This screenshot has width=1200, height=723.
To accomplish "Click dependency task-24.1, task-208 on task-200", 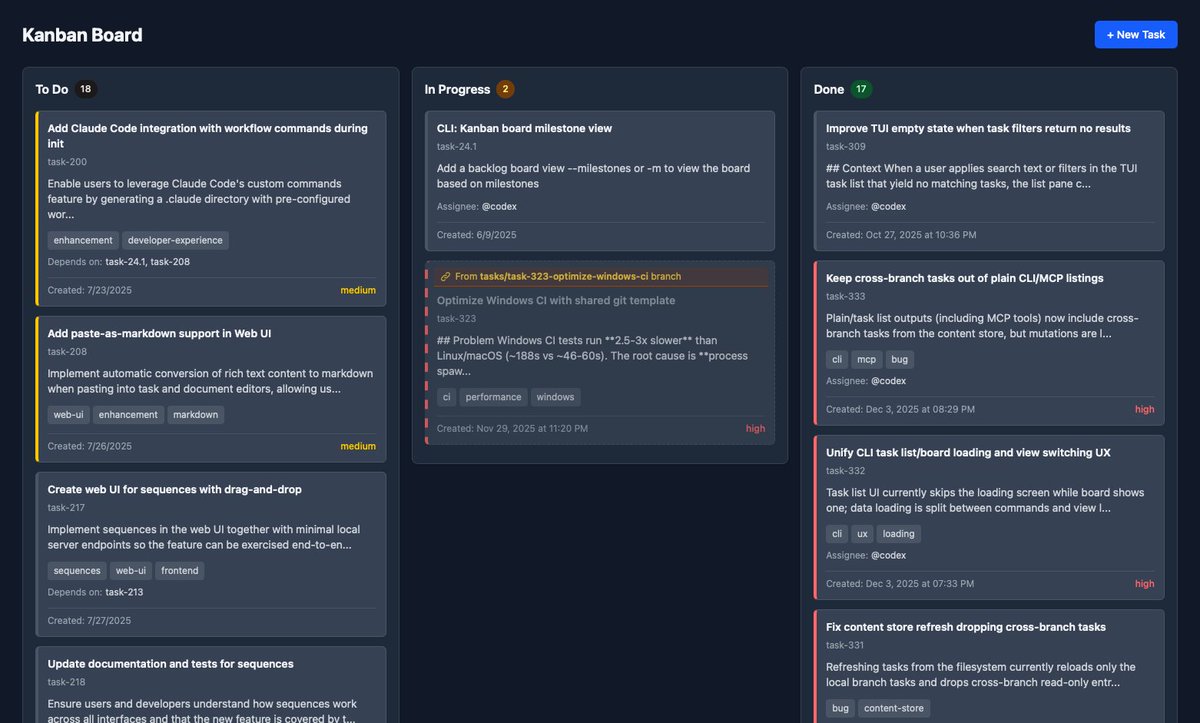I will coord(147,262).
